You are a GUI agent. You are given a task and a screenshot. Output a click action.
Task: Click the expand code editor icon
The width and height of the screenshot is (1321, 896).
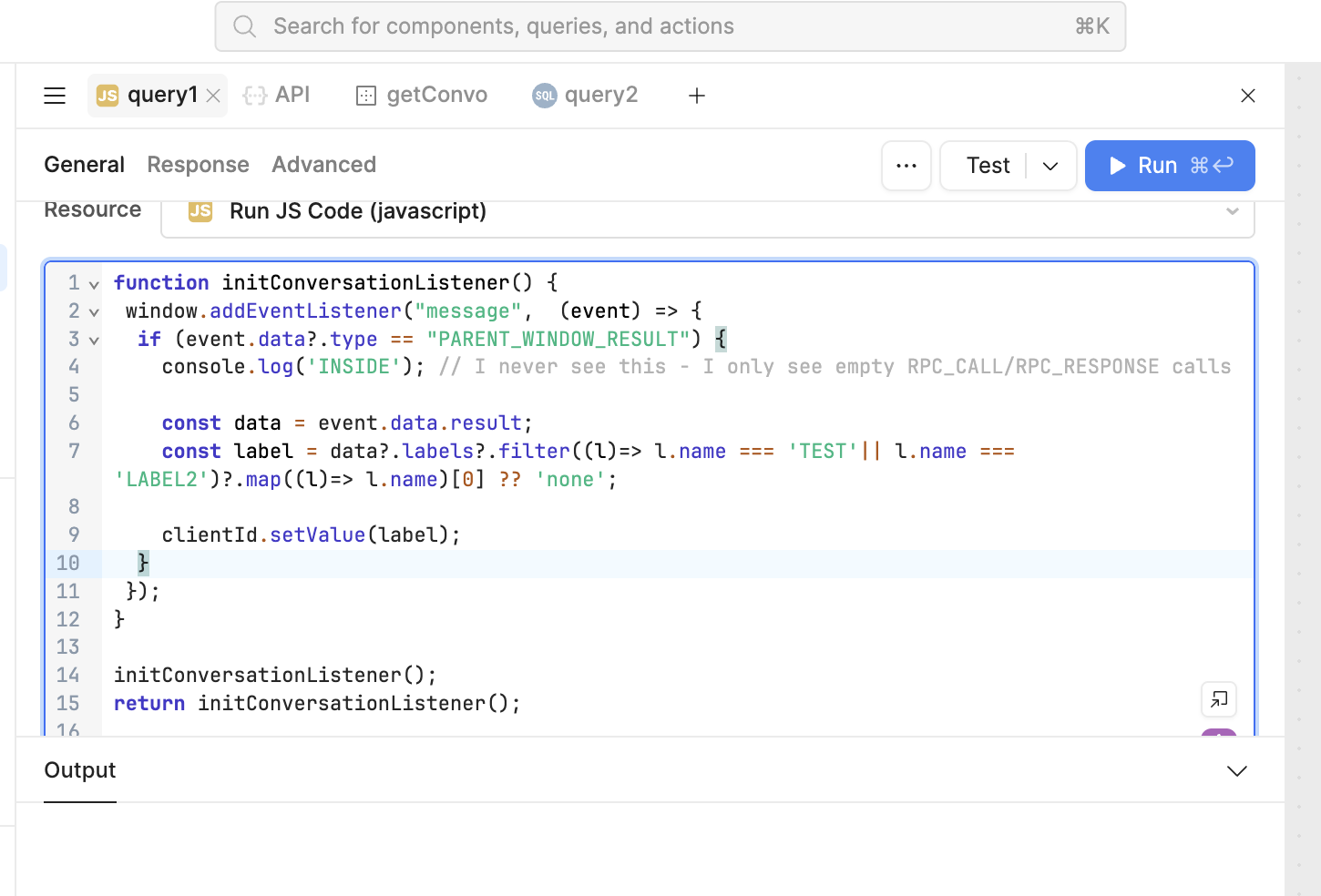click(x=1218, y=699)
